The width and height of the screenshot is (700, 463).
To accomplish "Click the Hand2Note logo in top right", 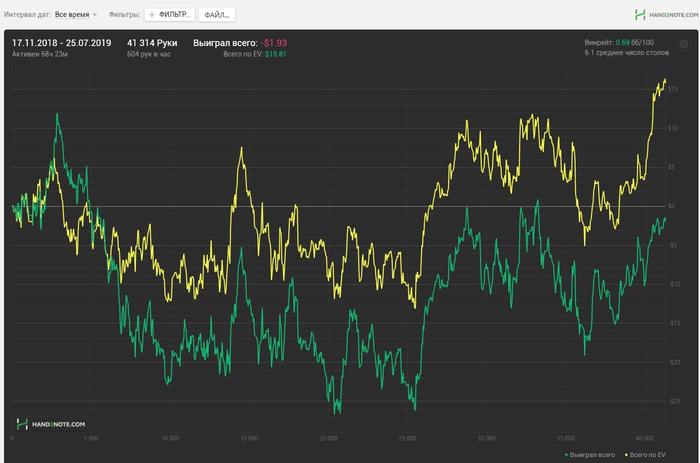I will click(666, 15).
